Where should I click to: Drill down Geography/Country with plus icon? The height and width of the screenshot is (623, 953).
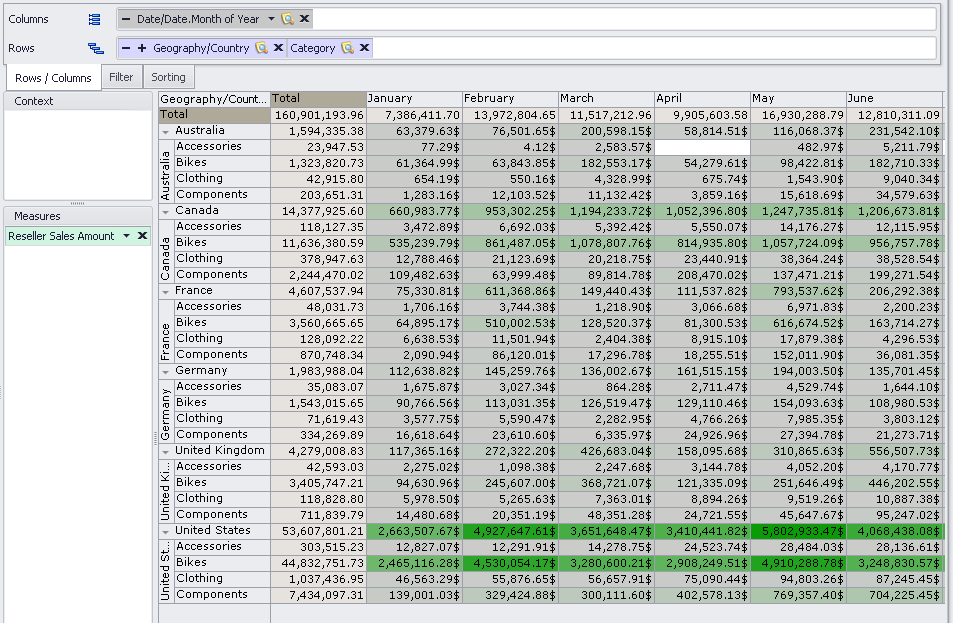(x=142, y=47)
